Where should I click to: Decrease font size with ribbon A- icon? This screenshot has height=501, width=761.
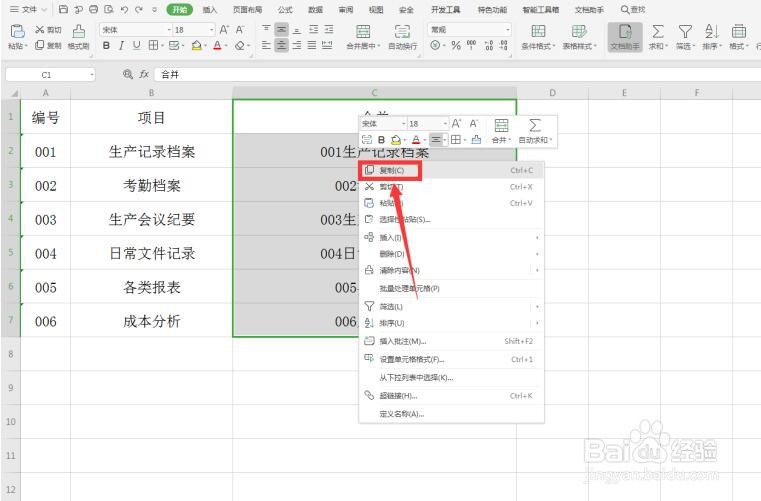point(240,30)
